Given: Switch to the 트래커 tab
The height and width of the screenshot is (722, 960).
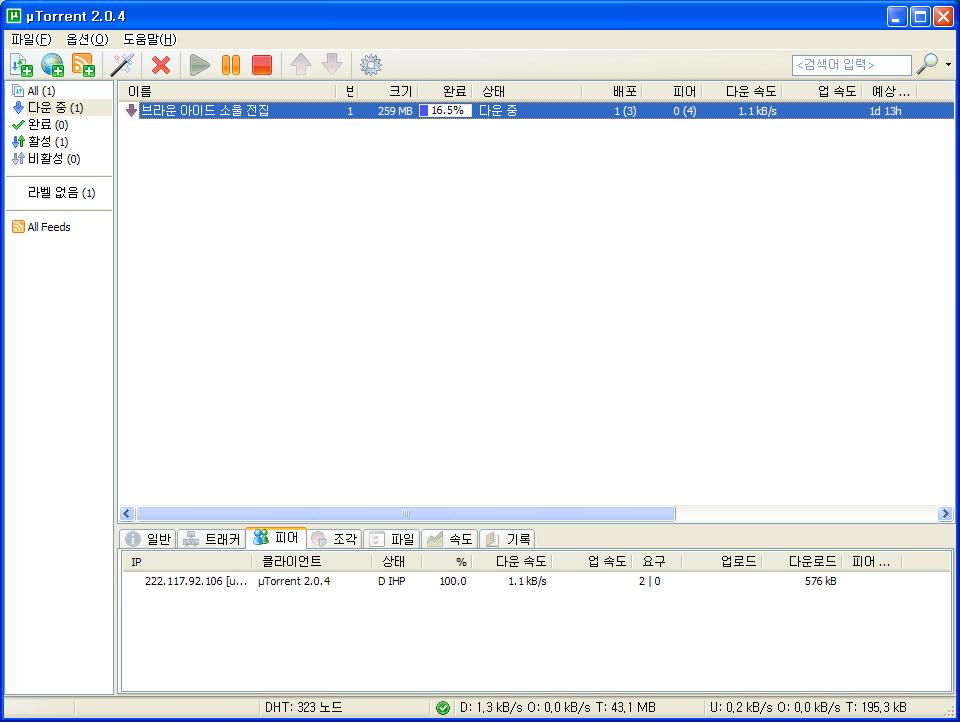Looking at the screenshot, I should click(212, 539).
